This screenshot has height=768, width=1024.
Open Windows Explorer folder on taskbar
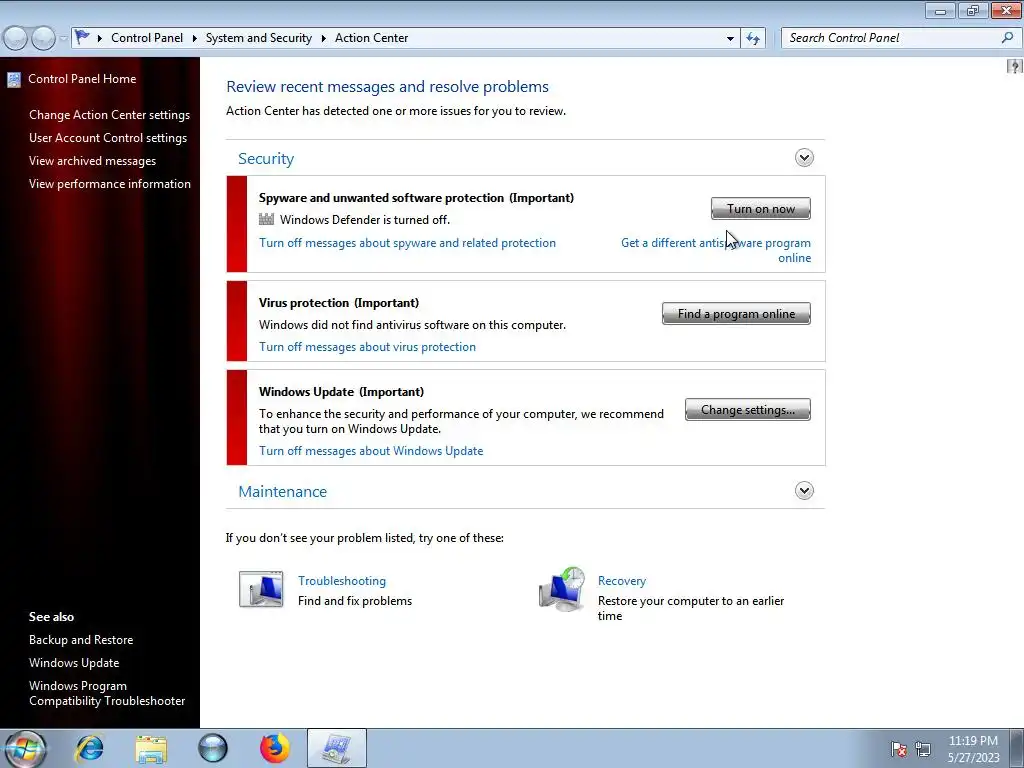coord(151,749)
